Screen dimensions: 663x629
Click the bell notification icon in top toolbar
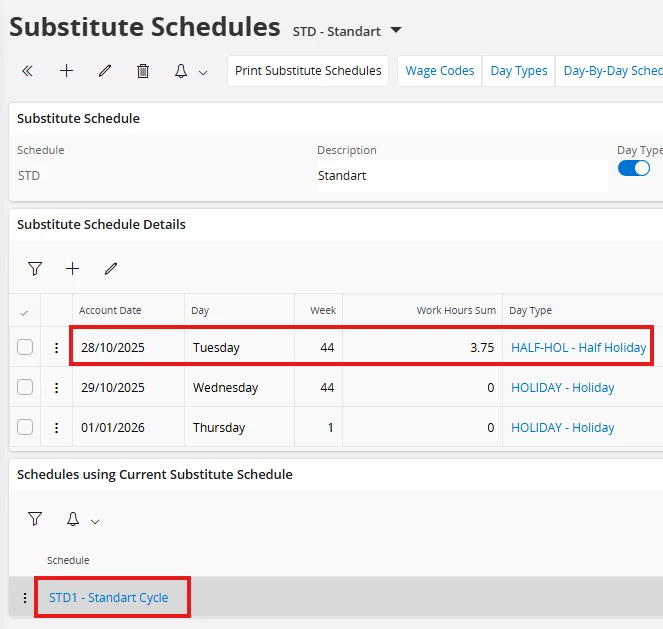(182, 71)
